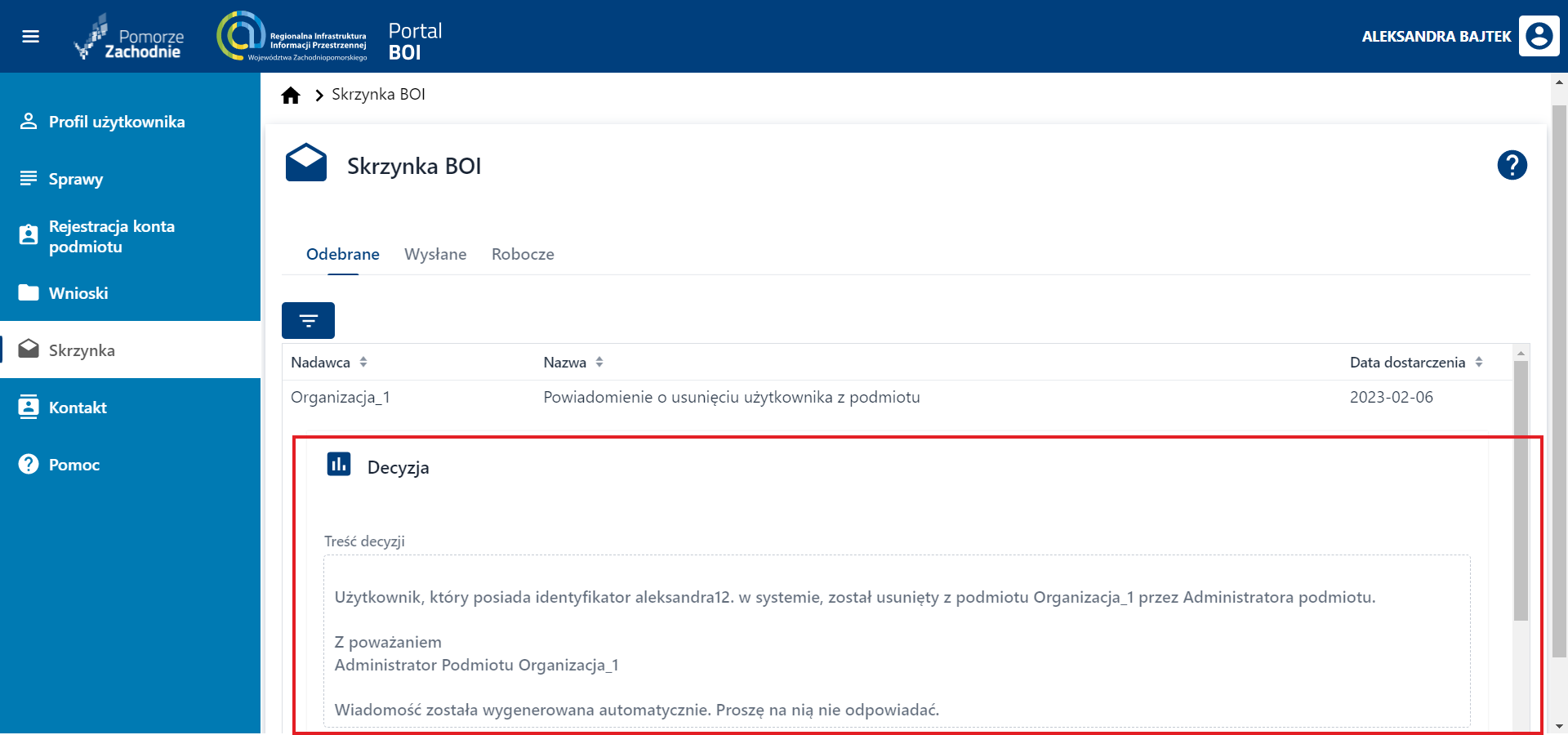The image size is (1568, 735).
Task: Open the message filter button
Action: (308, 320)
